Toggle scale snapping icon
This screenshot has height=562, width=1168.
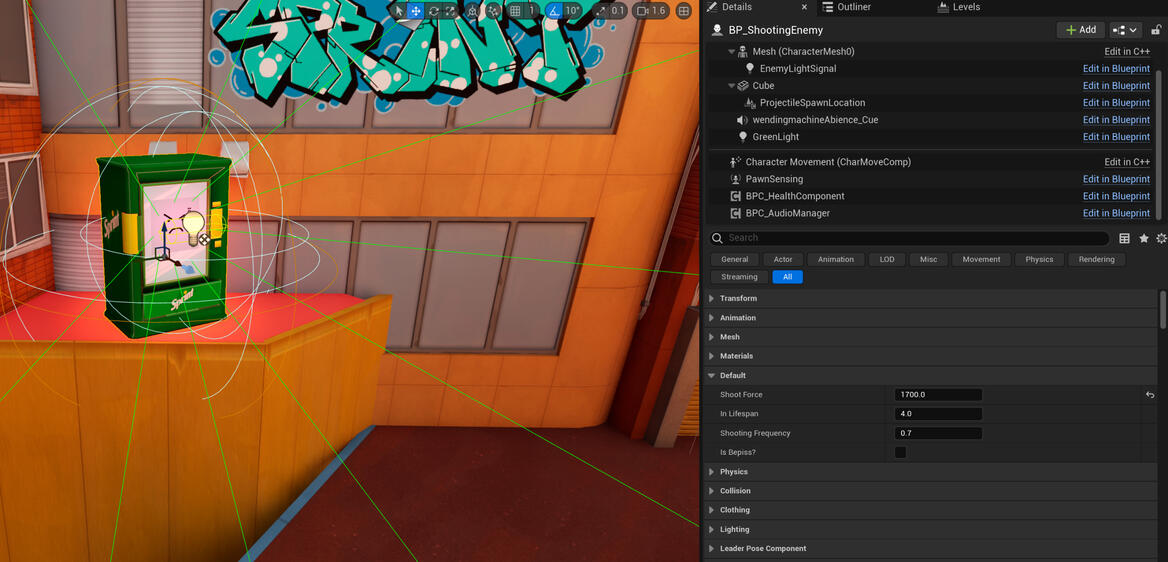pos(600,10)
